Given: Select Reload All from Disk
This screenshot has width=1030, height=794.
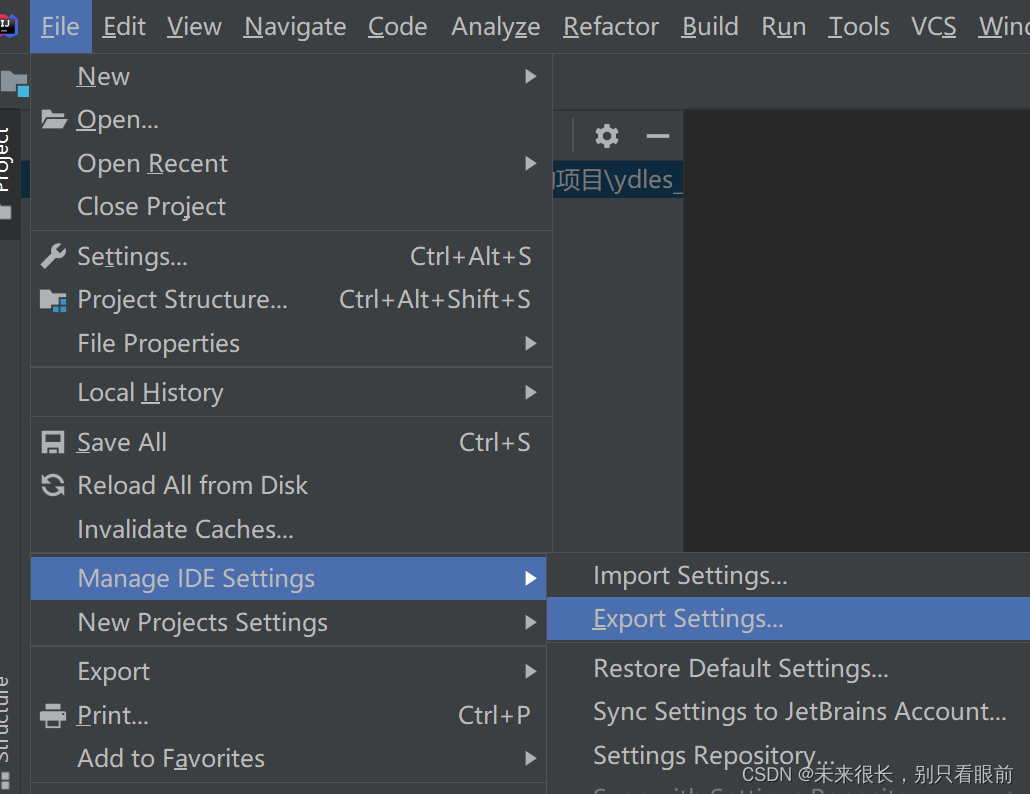Looking at the screenshot, I should [291, 485].
